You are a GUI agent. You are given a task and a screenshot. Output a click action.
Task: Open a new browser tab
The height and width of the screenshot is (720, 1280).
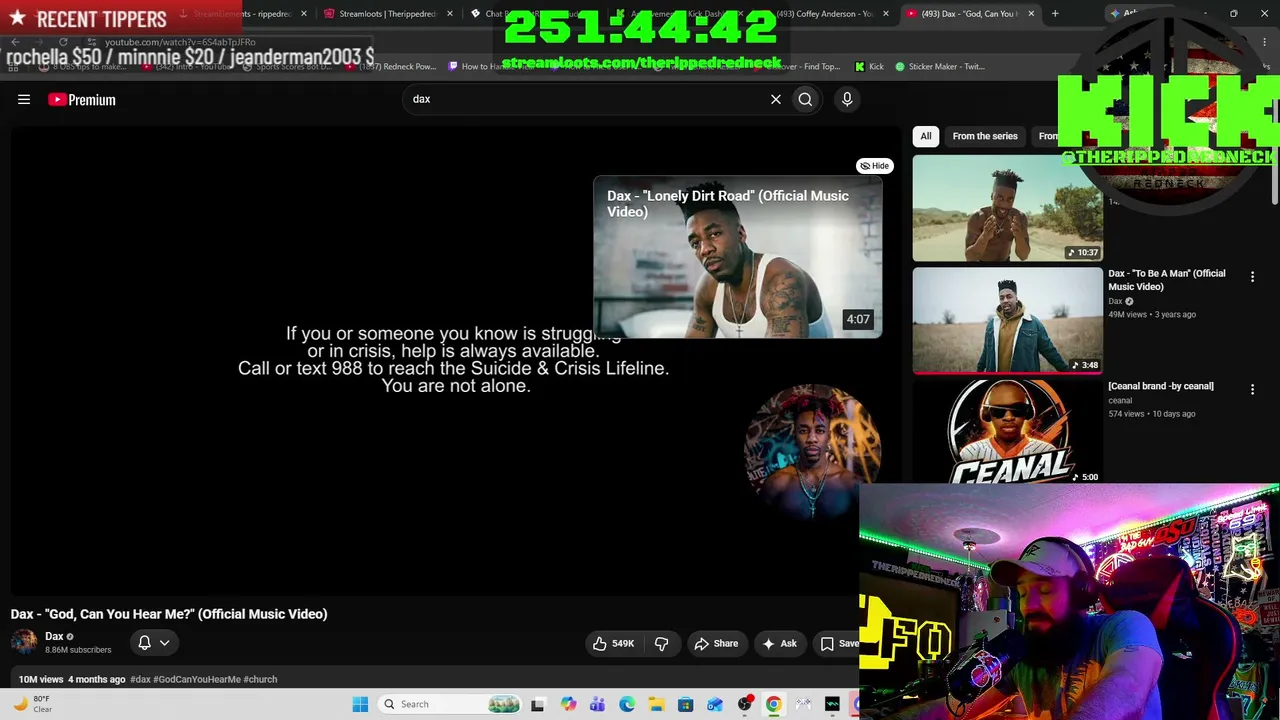point(1055,14)
